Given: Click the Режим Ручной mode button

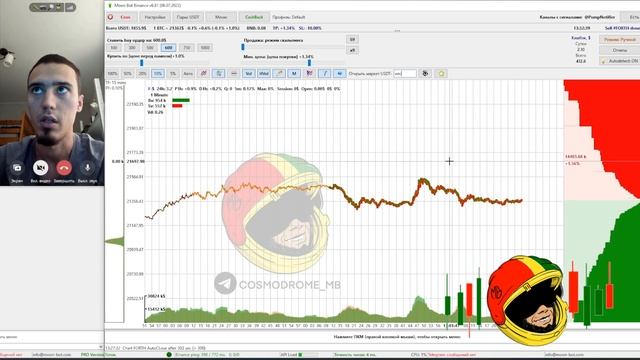Looking at the screenshot, I should [x=620, y=40].
